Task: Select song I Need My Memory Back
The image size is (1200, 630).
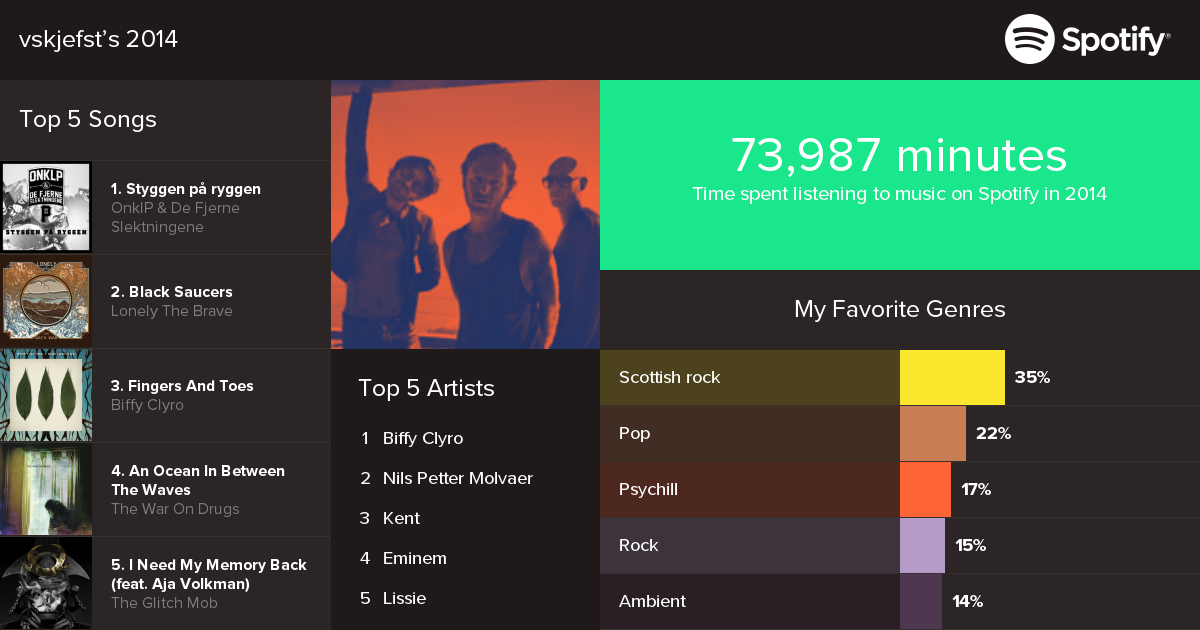Action: coord(209,574)
